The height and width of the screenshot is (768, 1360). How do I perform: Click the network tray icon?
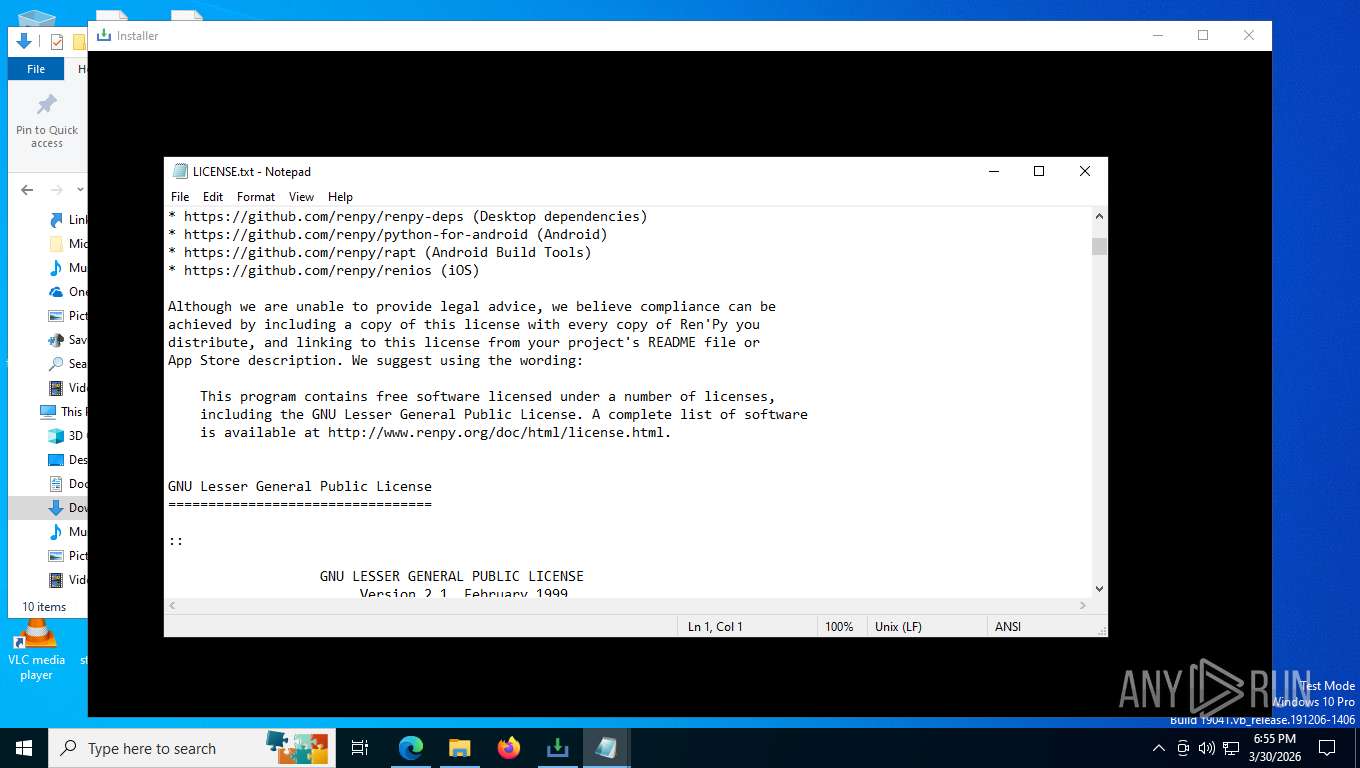[1231, 748]
